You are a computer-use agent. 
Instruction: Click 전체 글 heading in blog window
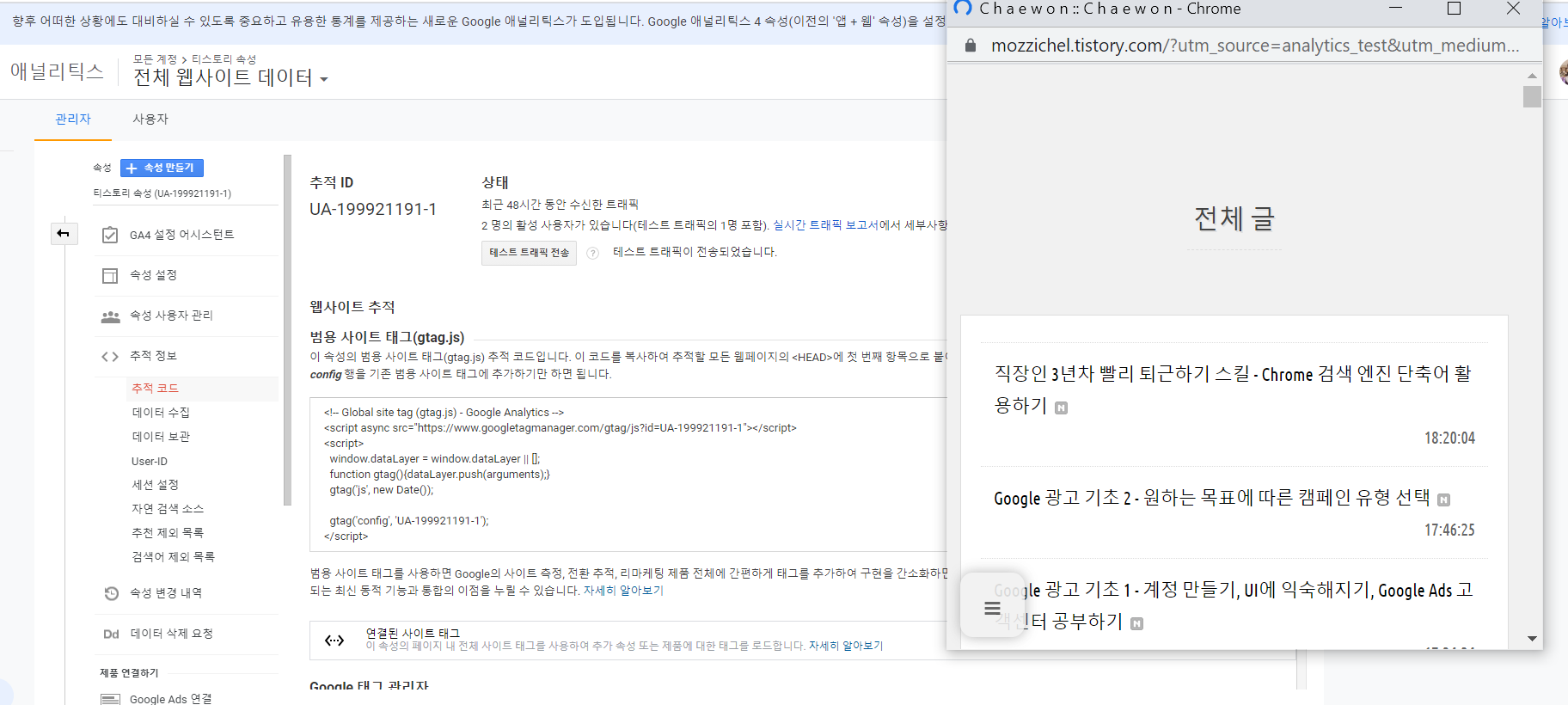pyautogui.click(x=1234, y=219)
